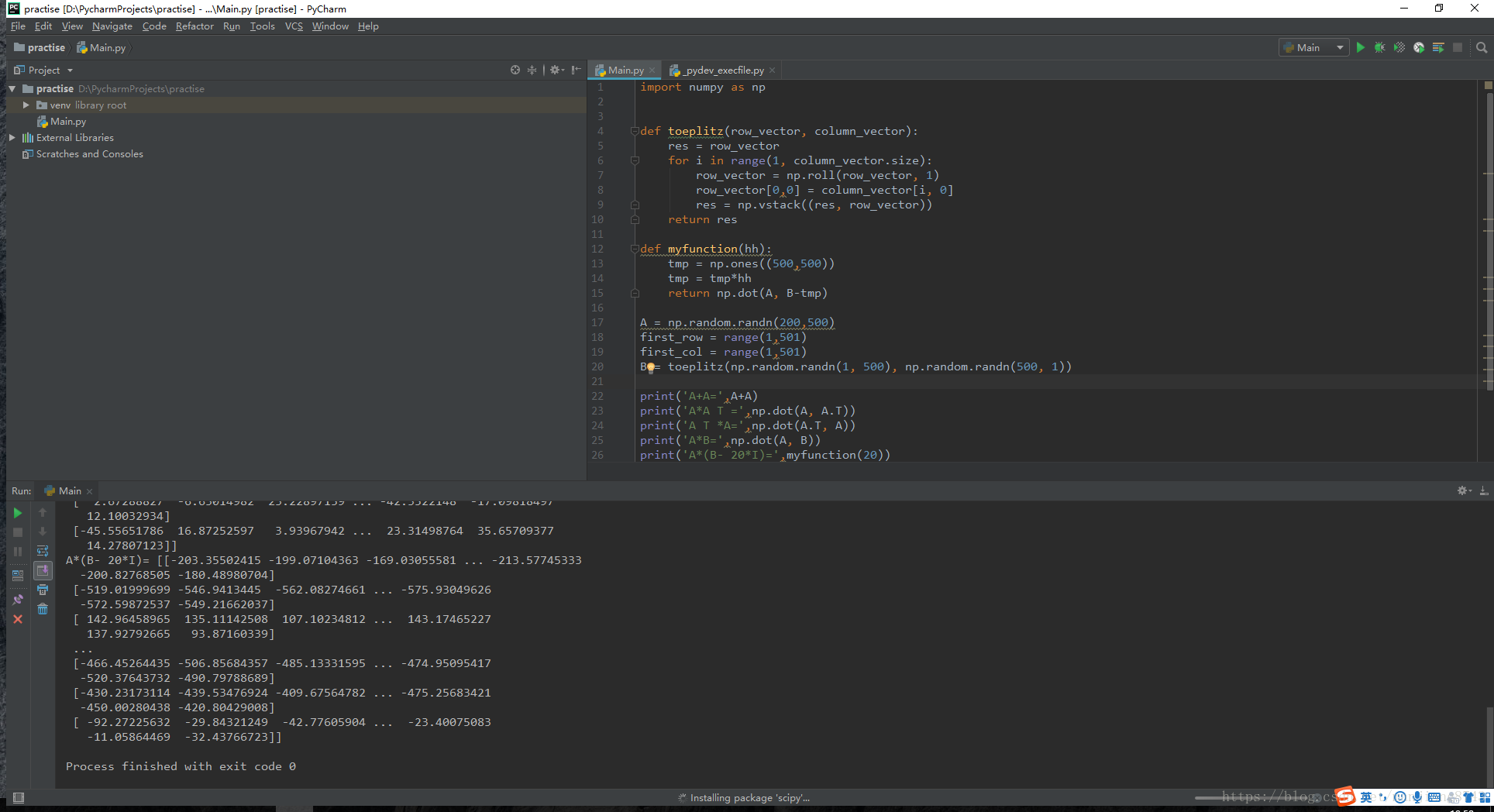Switch to the Main.py editor tab
This screenshot has height=812, width=1494.
pos(625,71)
